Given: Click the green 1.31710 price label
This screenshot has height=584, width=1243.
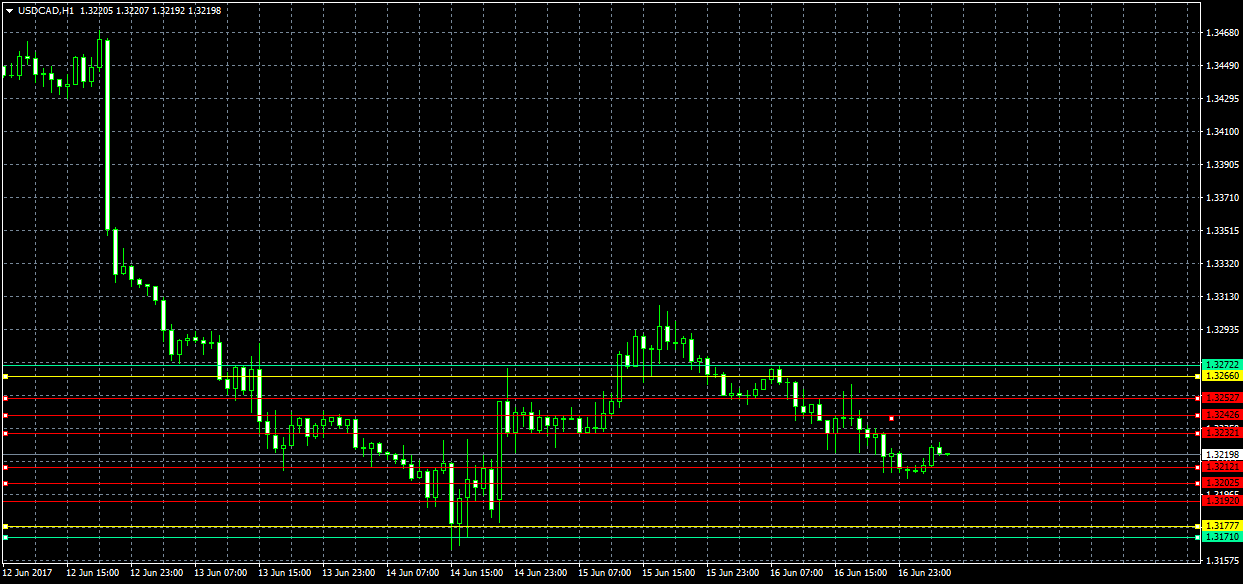Looking at the screenshot, I should coord(1222,537).
